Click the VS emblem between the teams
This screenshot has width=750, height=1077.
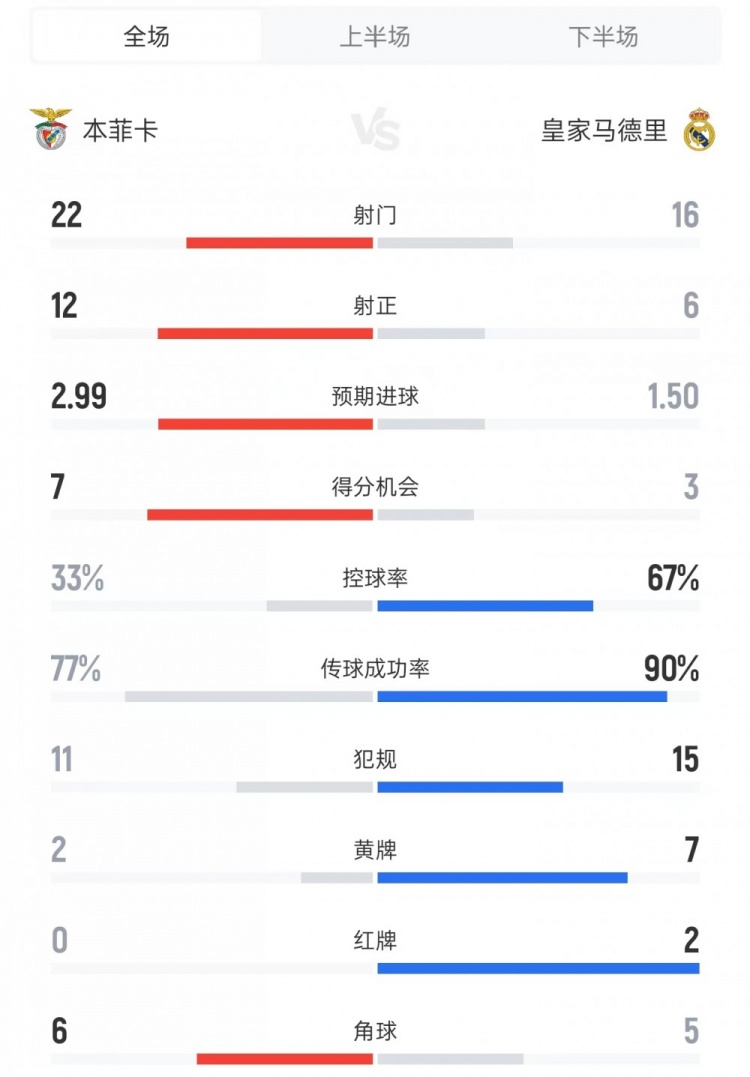click(x=375, y=131)
